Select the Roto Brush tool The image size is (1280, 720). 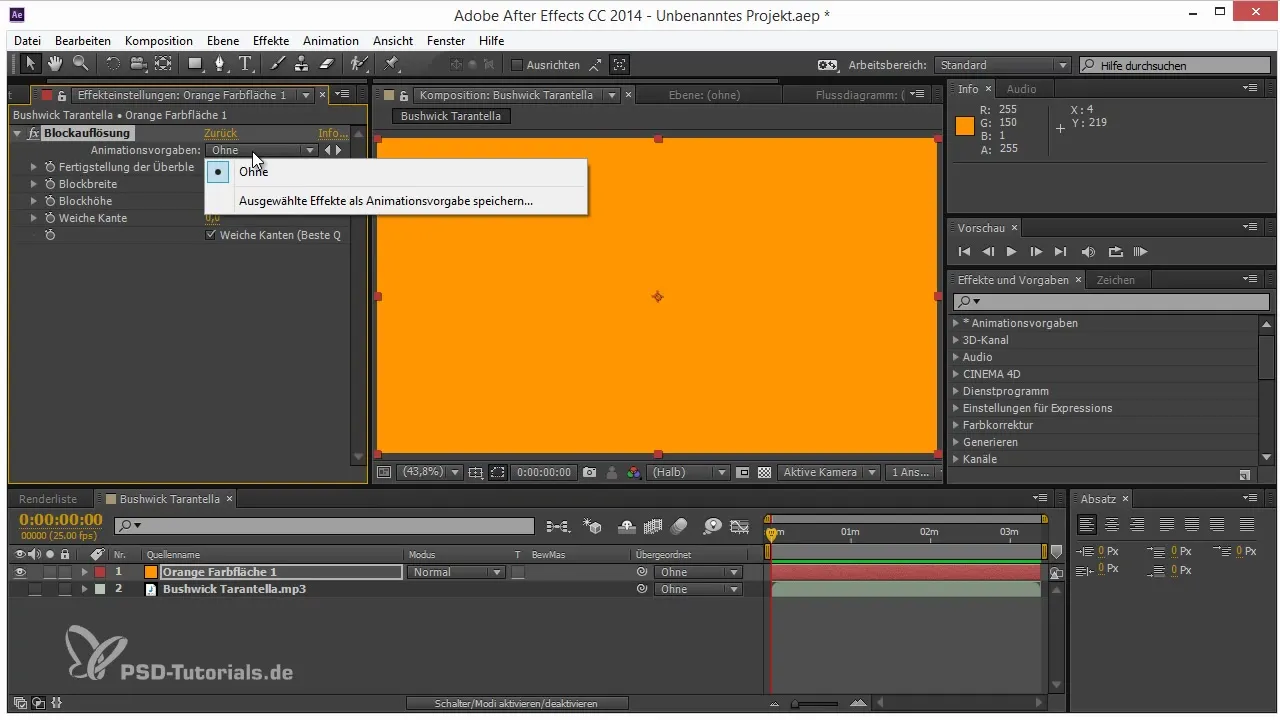(358, 64)
